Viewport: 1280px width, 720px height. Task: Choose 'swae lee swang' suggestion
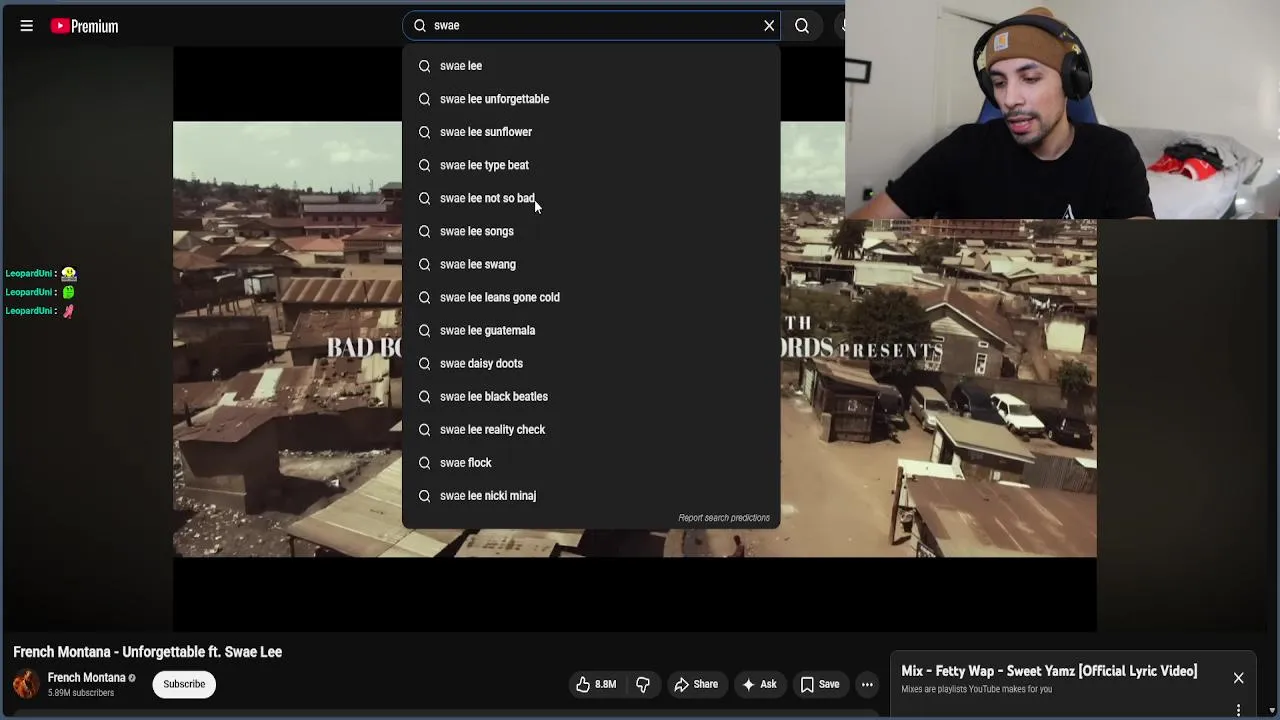[x=591, y=264]
